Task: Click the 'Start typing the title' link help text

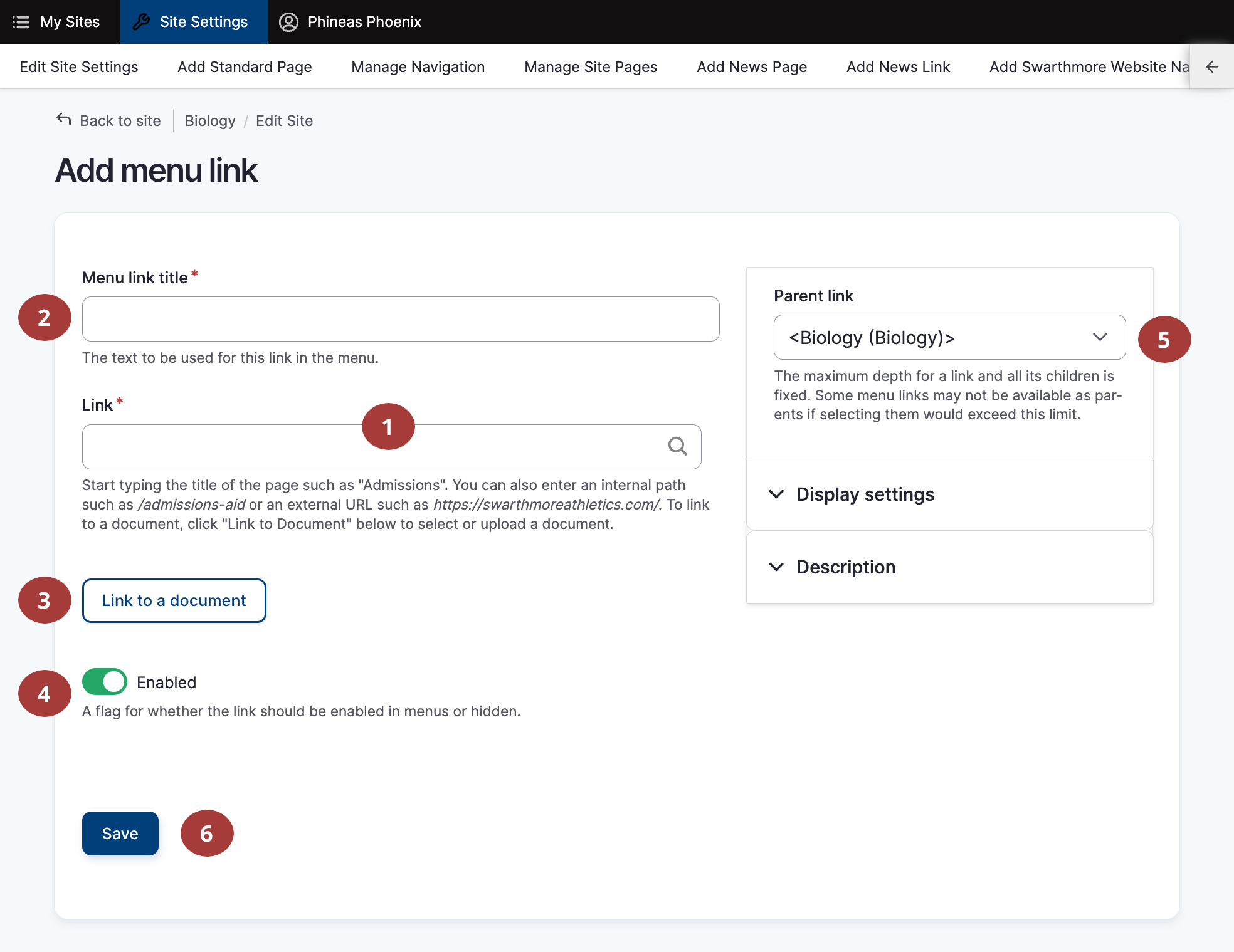Action: 396,505
